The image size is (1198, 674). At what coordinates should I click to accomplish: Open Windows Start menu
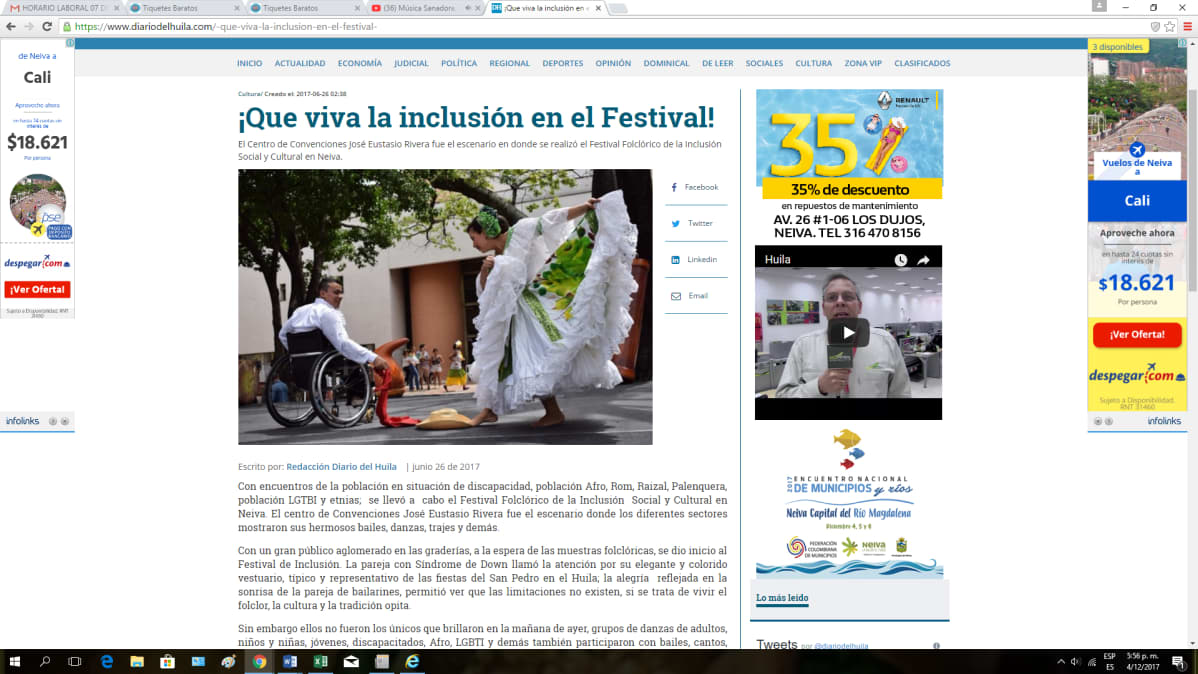(15, 662)
